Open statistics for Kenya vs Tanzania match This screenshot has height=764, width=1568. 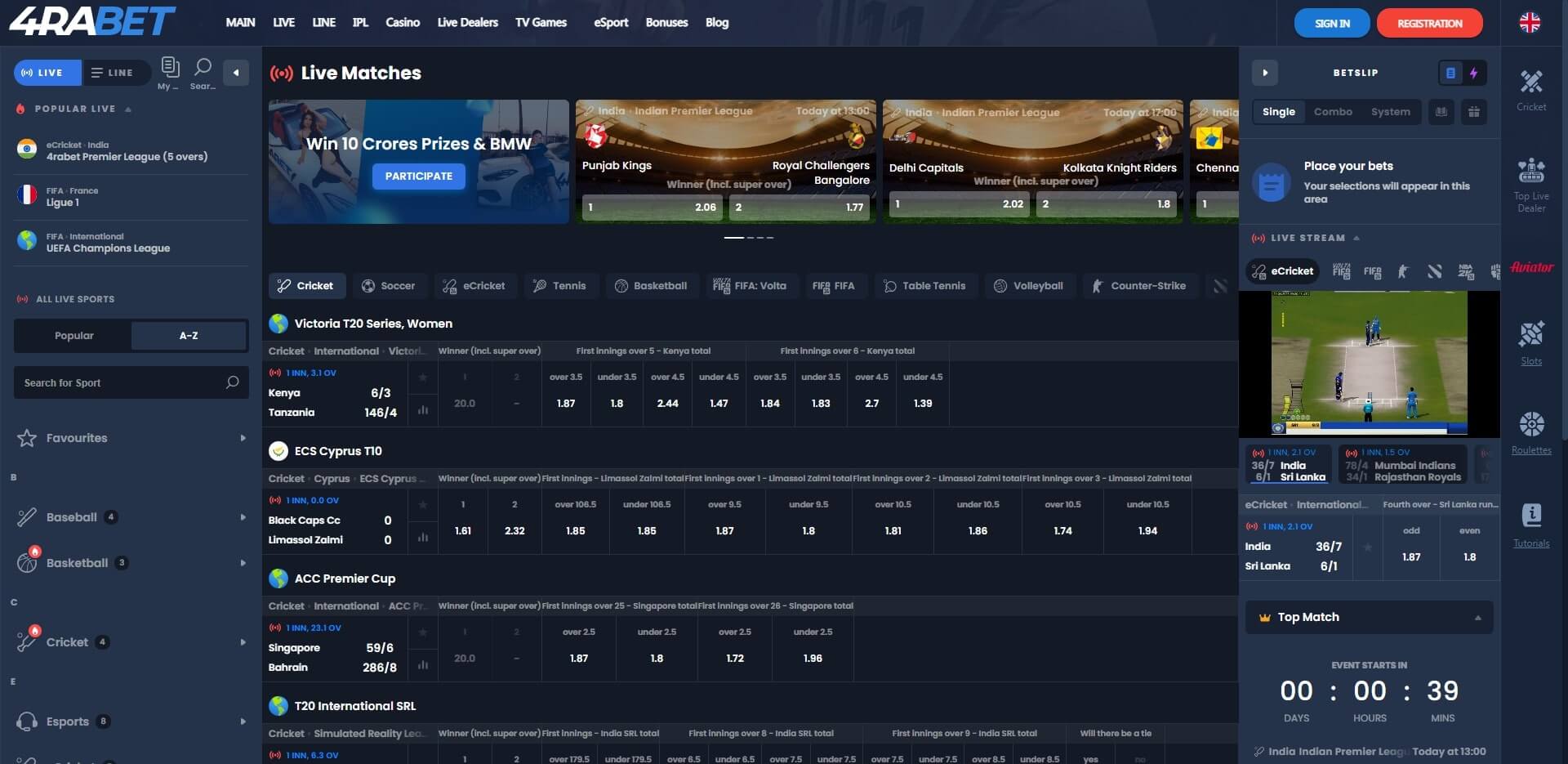(423, 410)
